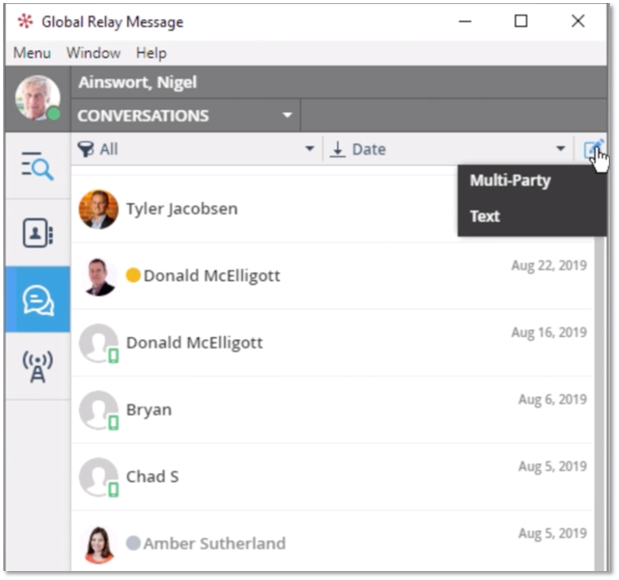Click Chad S's placeholder avatar
619x580 pixels.
[99, 477]
